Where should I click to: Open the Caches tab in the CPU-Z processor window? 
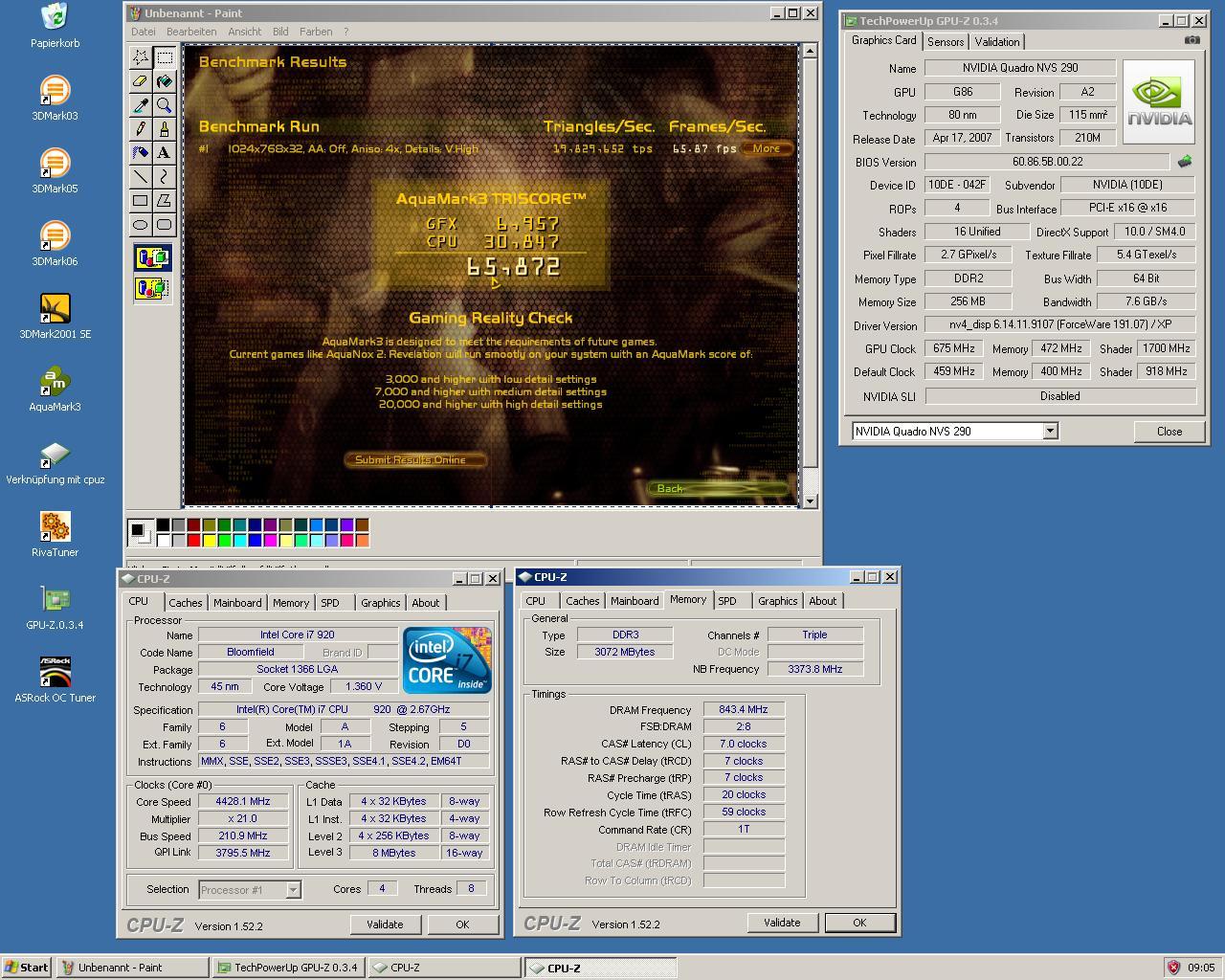tap(185, 603)
